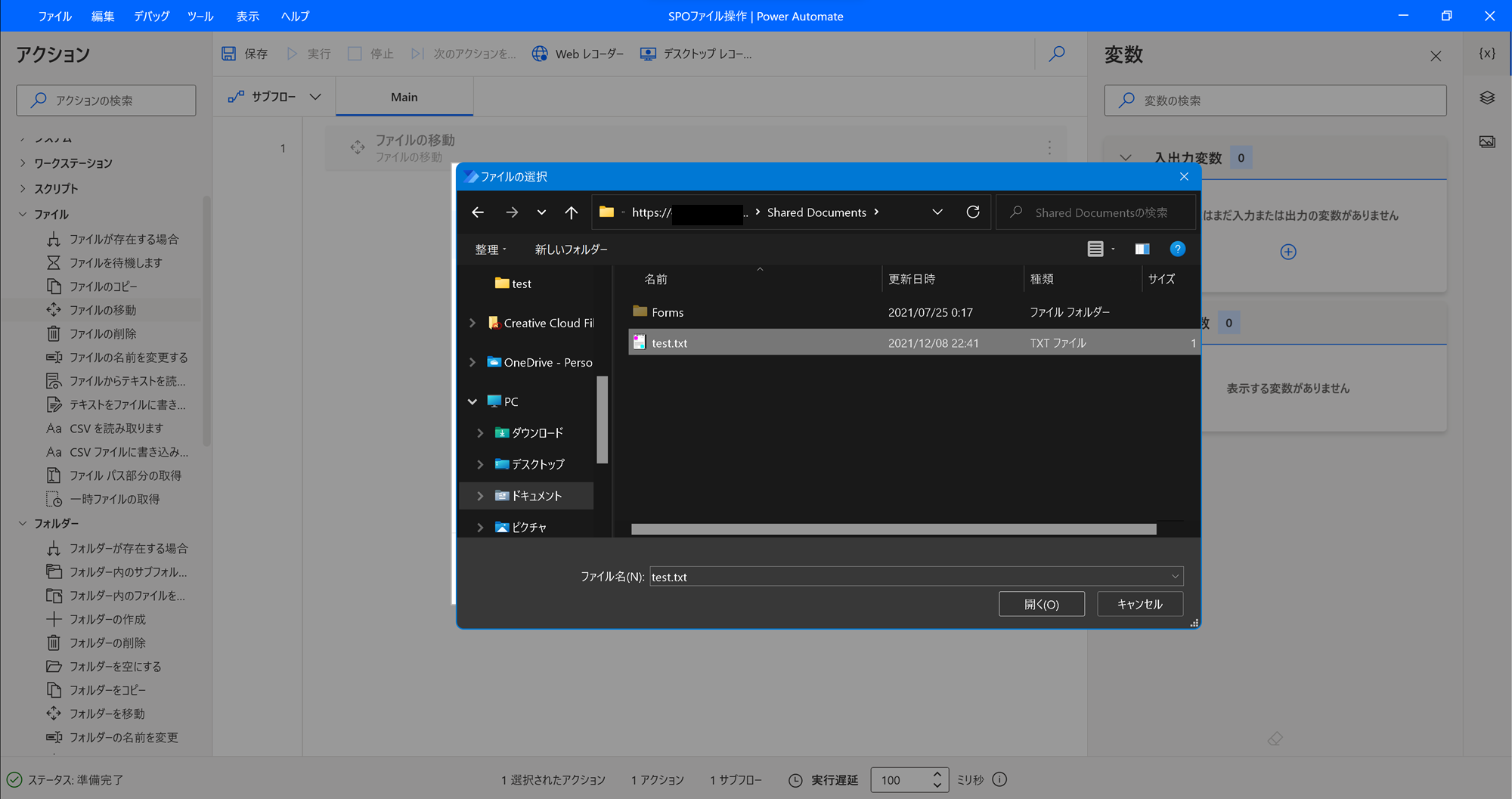This screenshot has height=799, width=1512.
Task: Open the address bar history dropdown
Action: (x=937, y=212)
